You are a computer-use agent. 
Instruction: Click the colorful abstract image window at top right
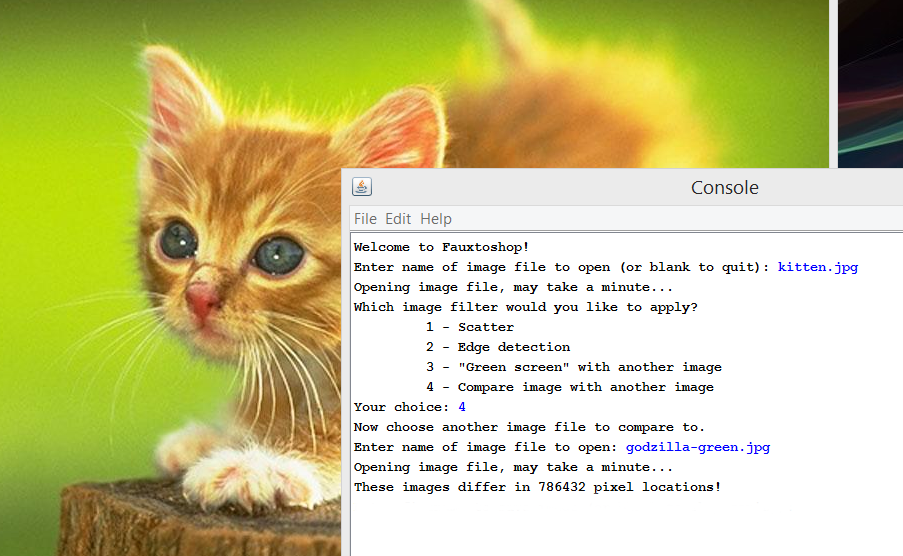pos(870,84)
